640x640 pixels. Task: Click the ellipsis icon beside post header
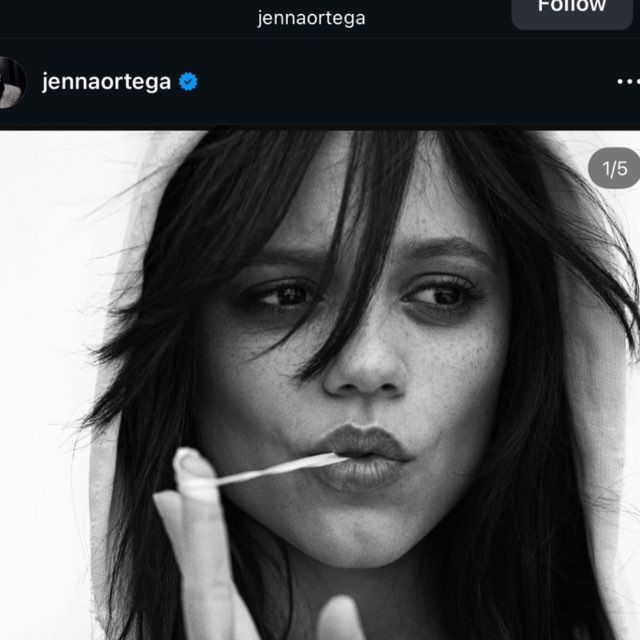(629, 82)
